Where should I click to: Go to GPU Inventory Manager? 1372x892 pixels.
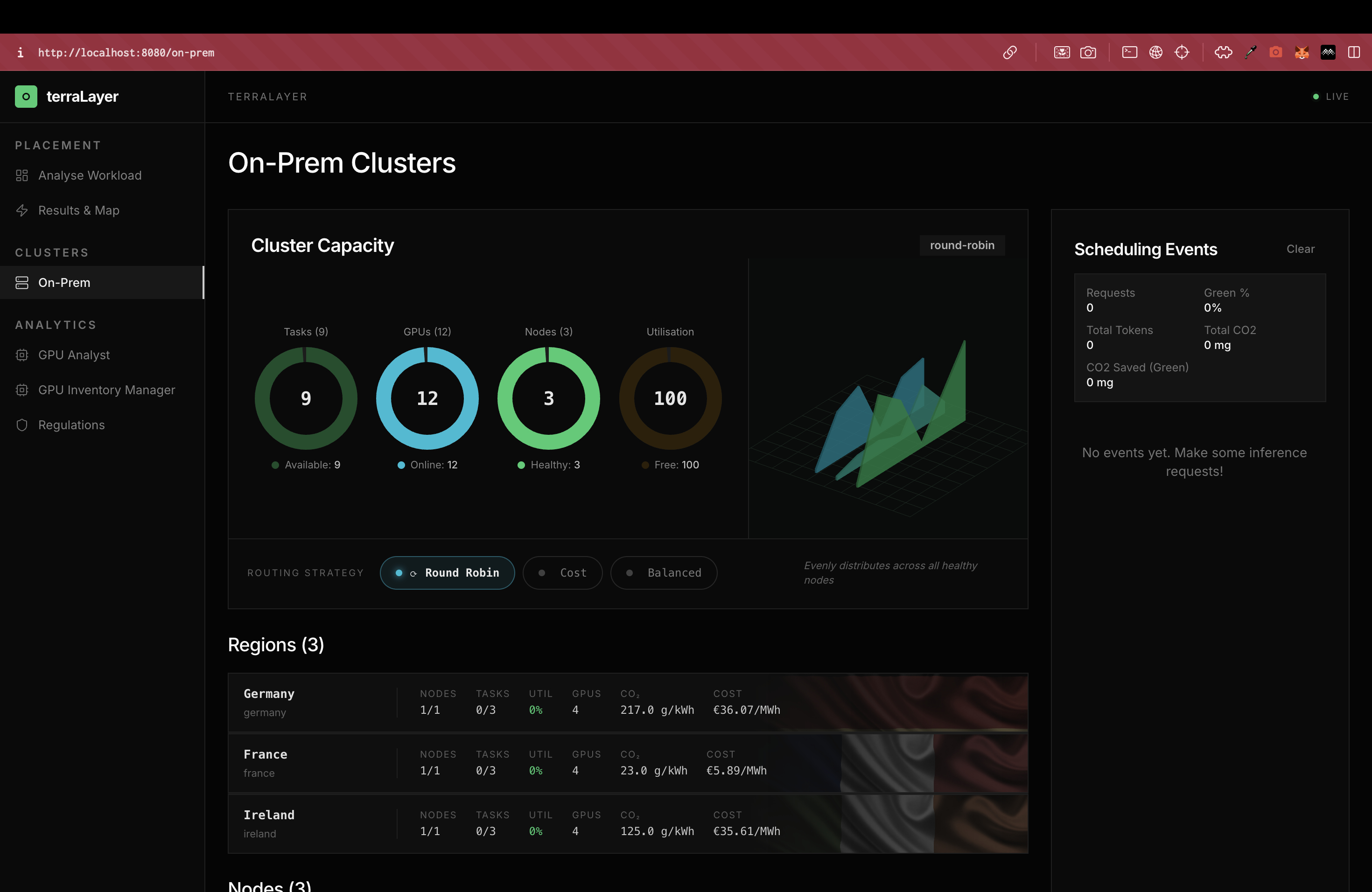point(106,390)
